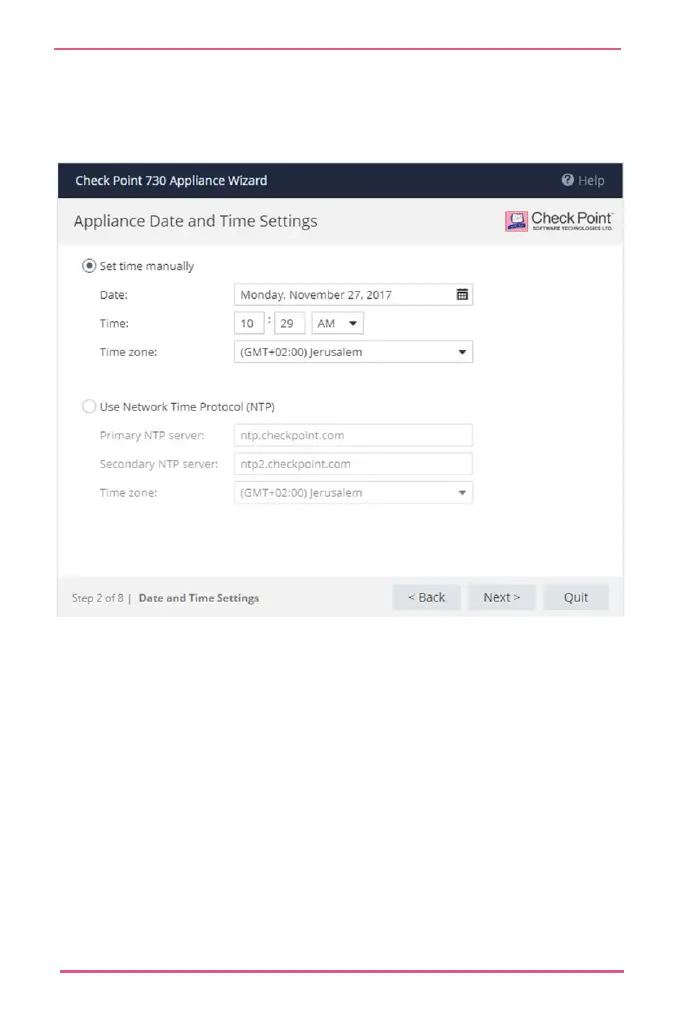This screenshot has width=680, height=1021.
Task: Click the Date field showing November 27, 2017
Action: (353, 294)
